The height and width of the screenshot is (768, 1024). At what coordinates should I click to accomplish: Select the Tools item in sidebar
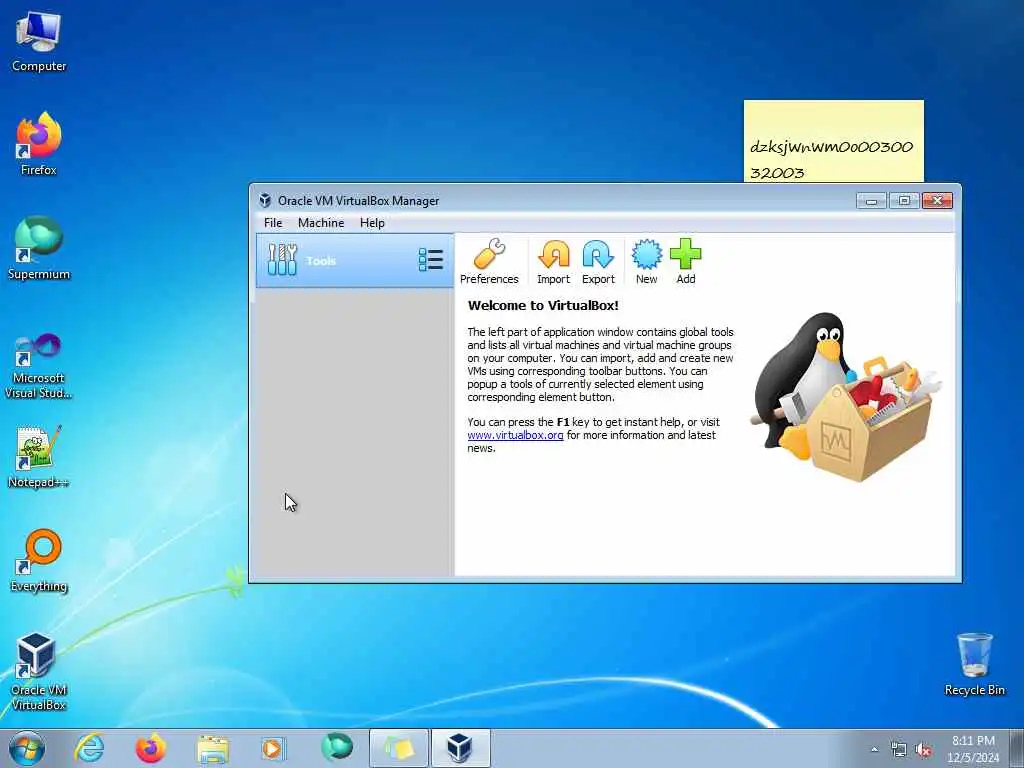pos(355,261)
